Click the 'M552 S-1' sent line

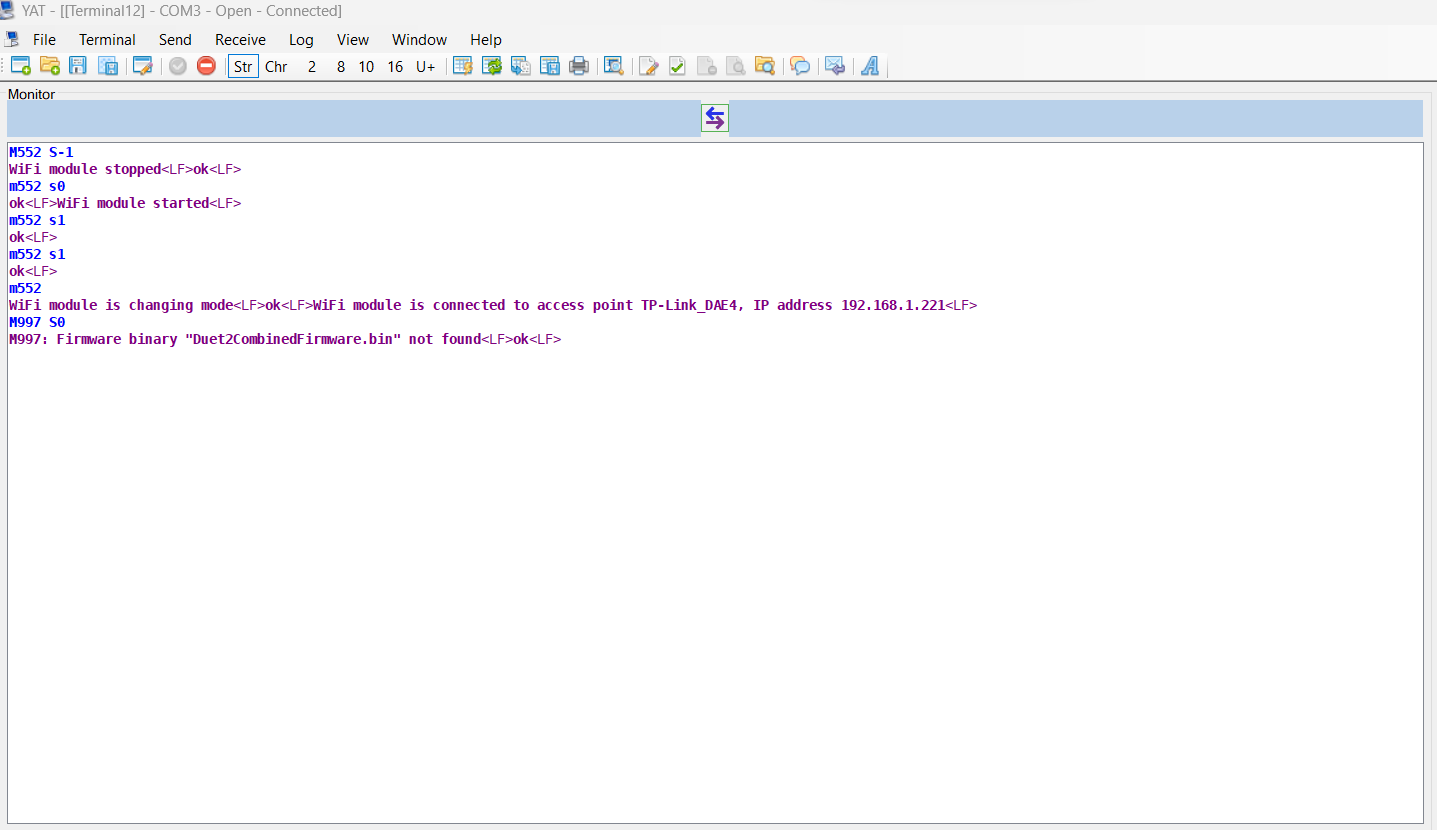click(x=41, y=152)
